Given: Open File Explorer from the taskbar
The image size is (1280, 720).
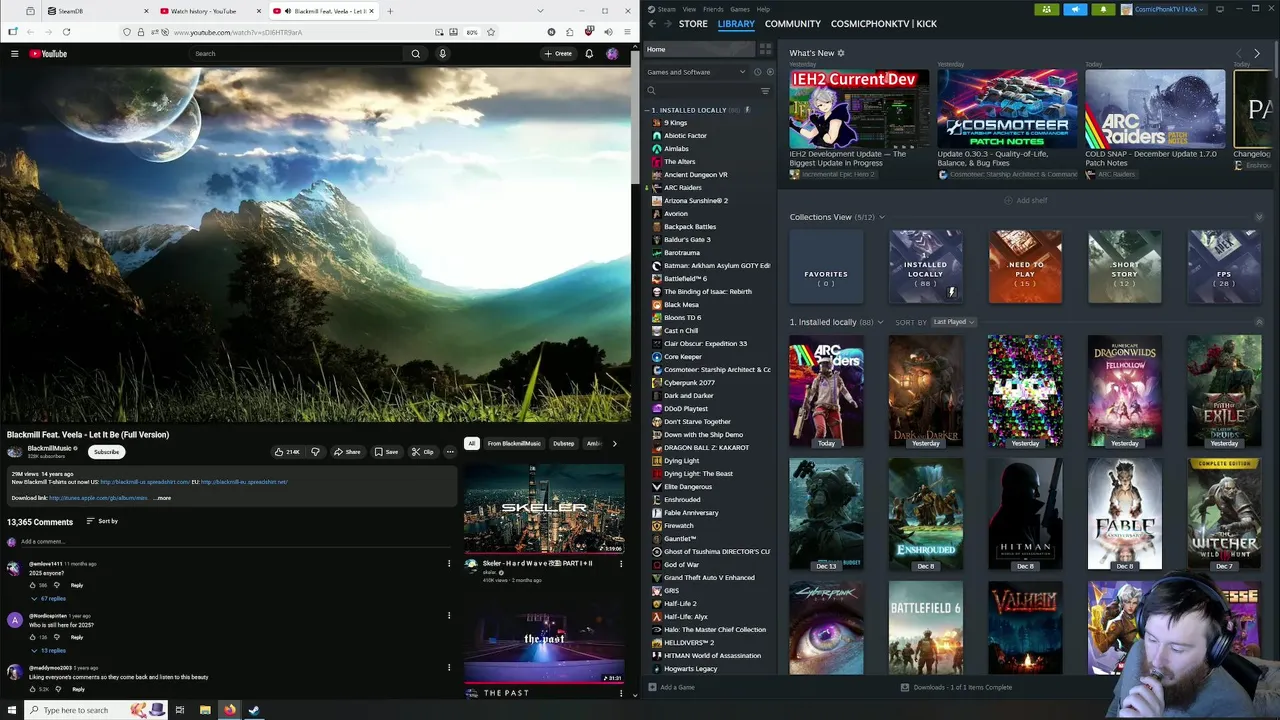Looking at the screenshot, I should click(x=205, y=710).
